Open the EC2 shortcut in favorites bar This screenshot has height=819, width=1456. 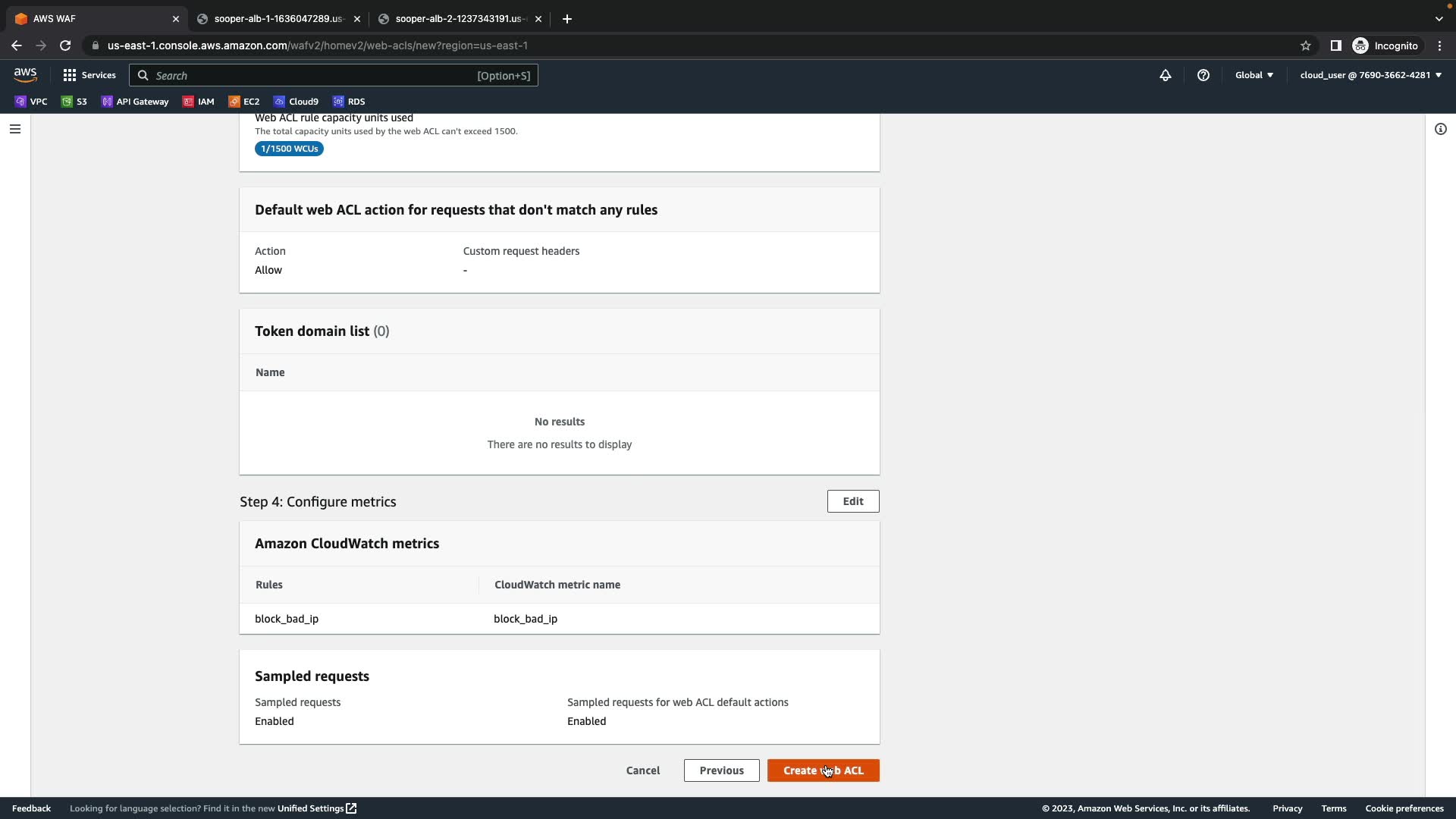coord(244,102)
